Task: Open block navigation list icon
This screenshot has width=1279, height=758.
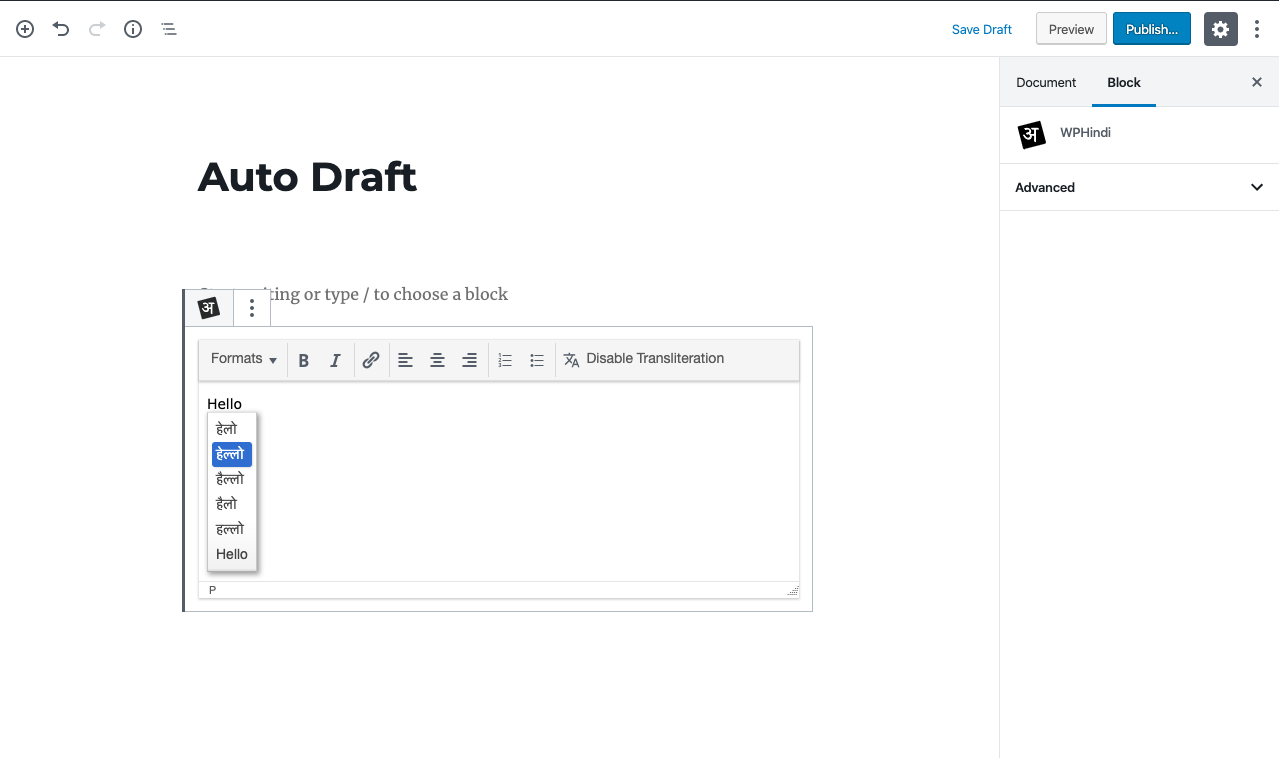Action: (169, 29)
